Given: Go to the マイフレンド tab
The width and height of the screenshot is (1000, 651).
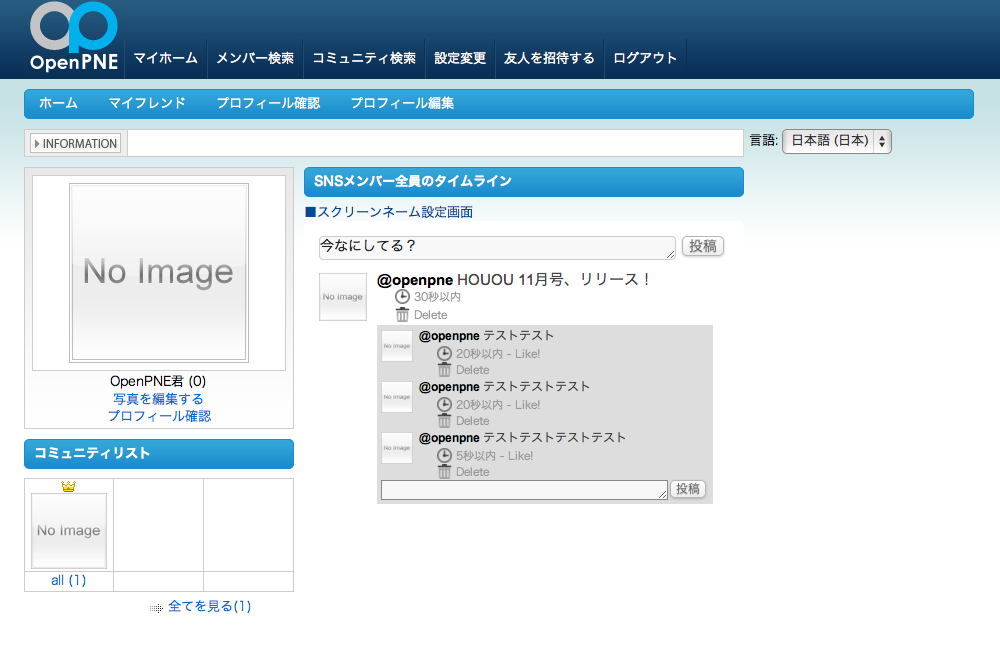Looking at the screenshot, I should point(147,103).
